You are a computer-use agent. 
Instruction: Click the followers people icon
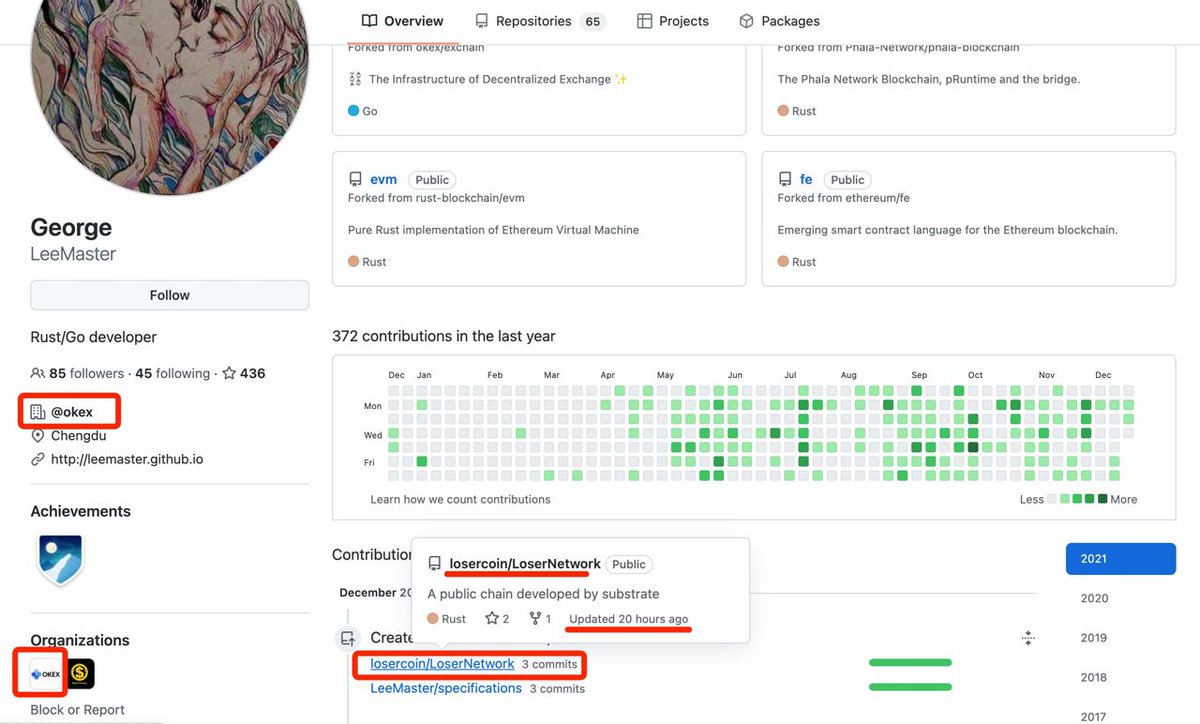pyautogui.click(x=38, y=373)
